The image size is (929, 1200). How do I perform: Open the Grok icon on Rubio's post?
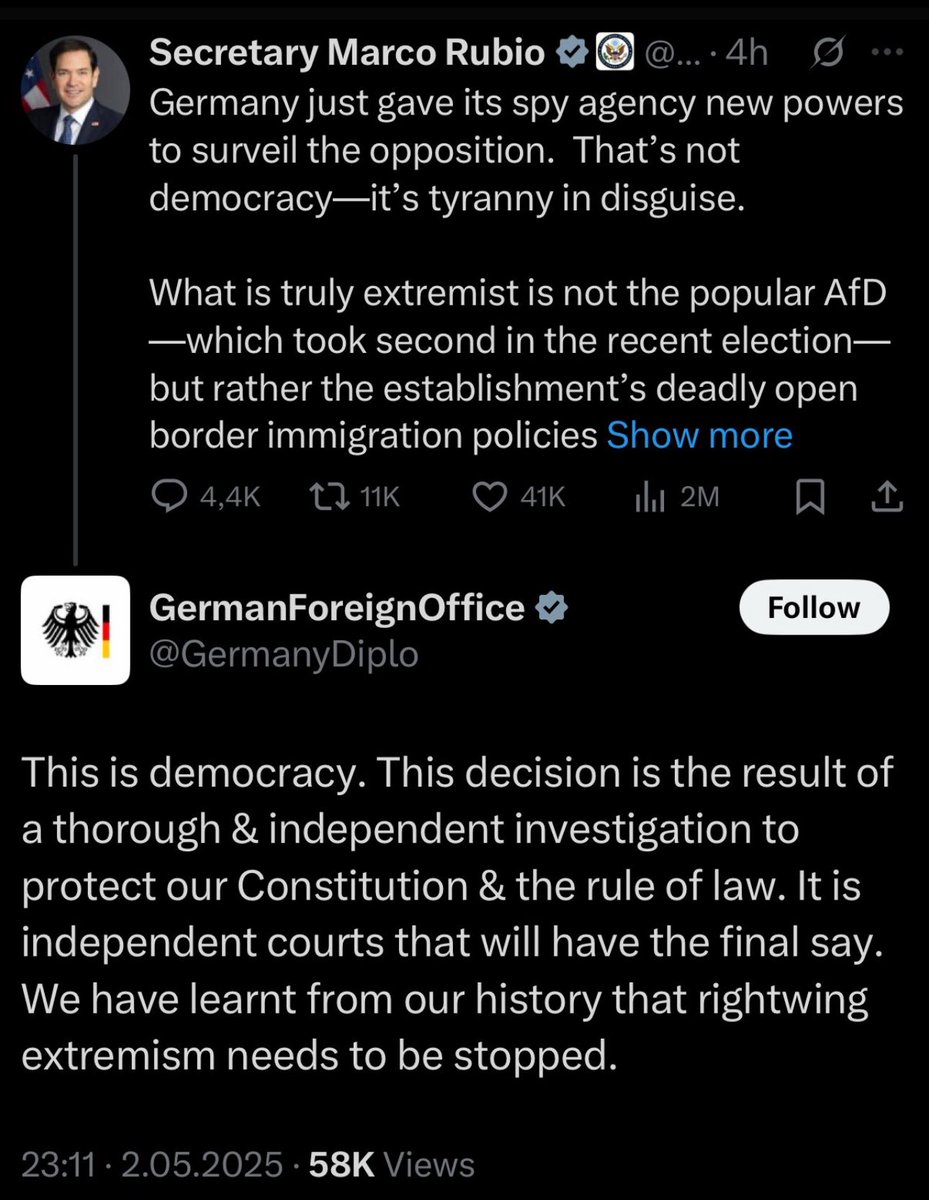pyautogui.click(x=825, y=52)
